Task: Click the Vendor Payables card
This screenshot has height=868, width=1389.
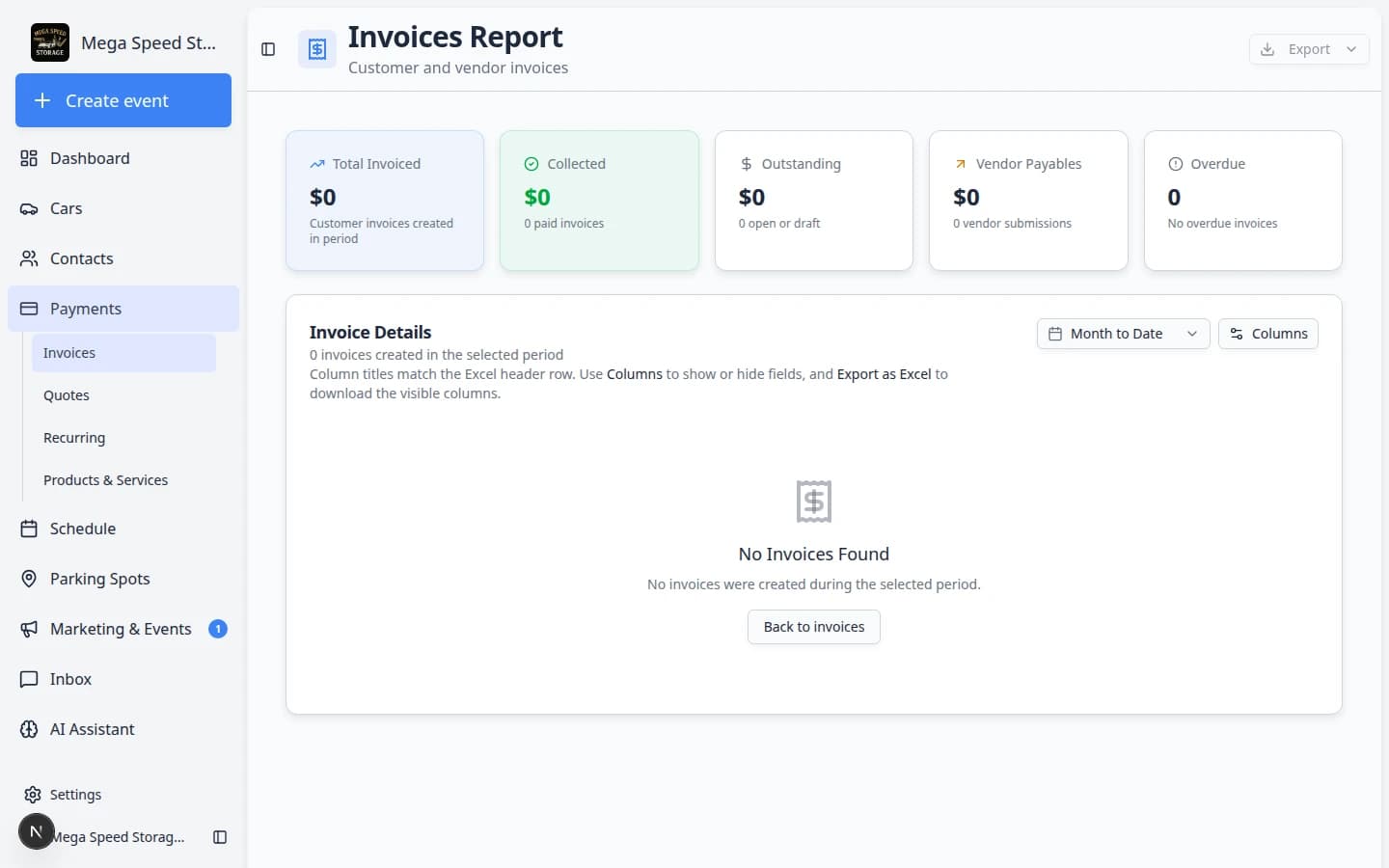Action: (1028, 201)
